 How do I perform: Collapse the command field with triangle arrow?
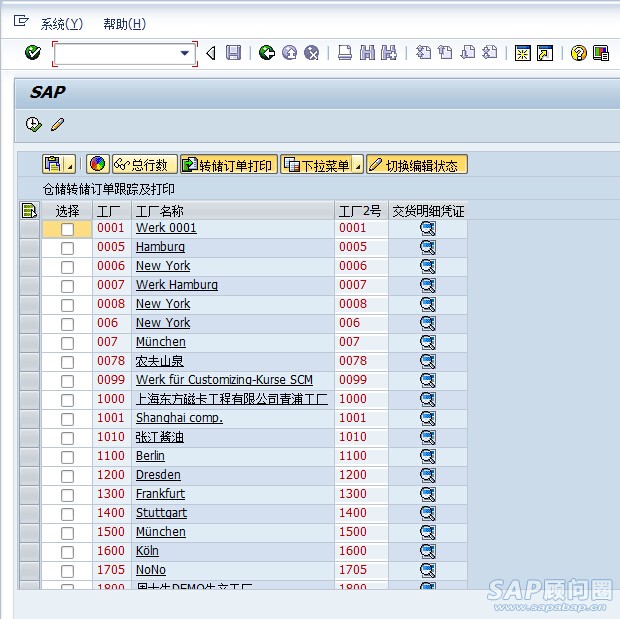pyautogui.click(x=211, y=53)
